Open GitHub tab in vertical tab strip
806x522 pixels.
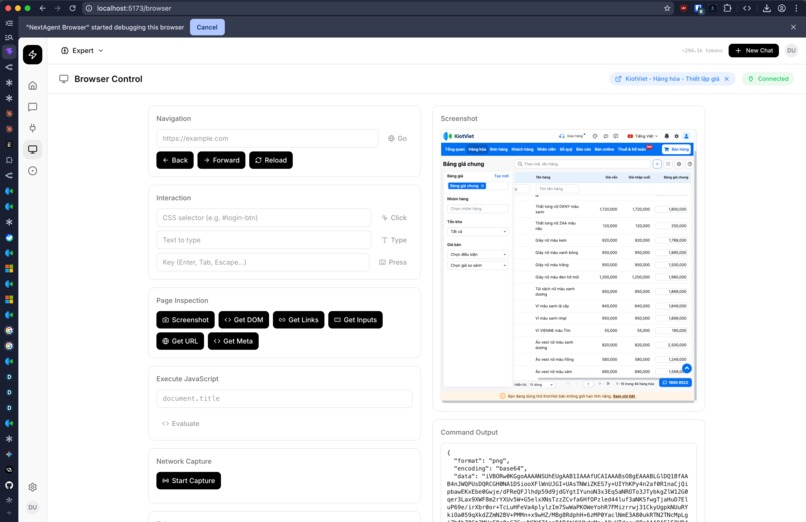click(9, 485)
